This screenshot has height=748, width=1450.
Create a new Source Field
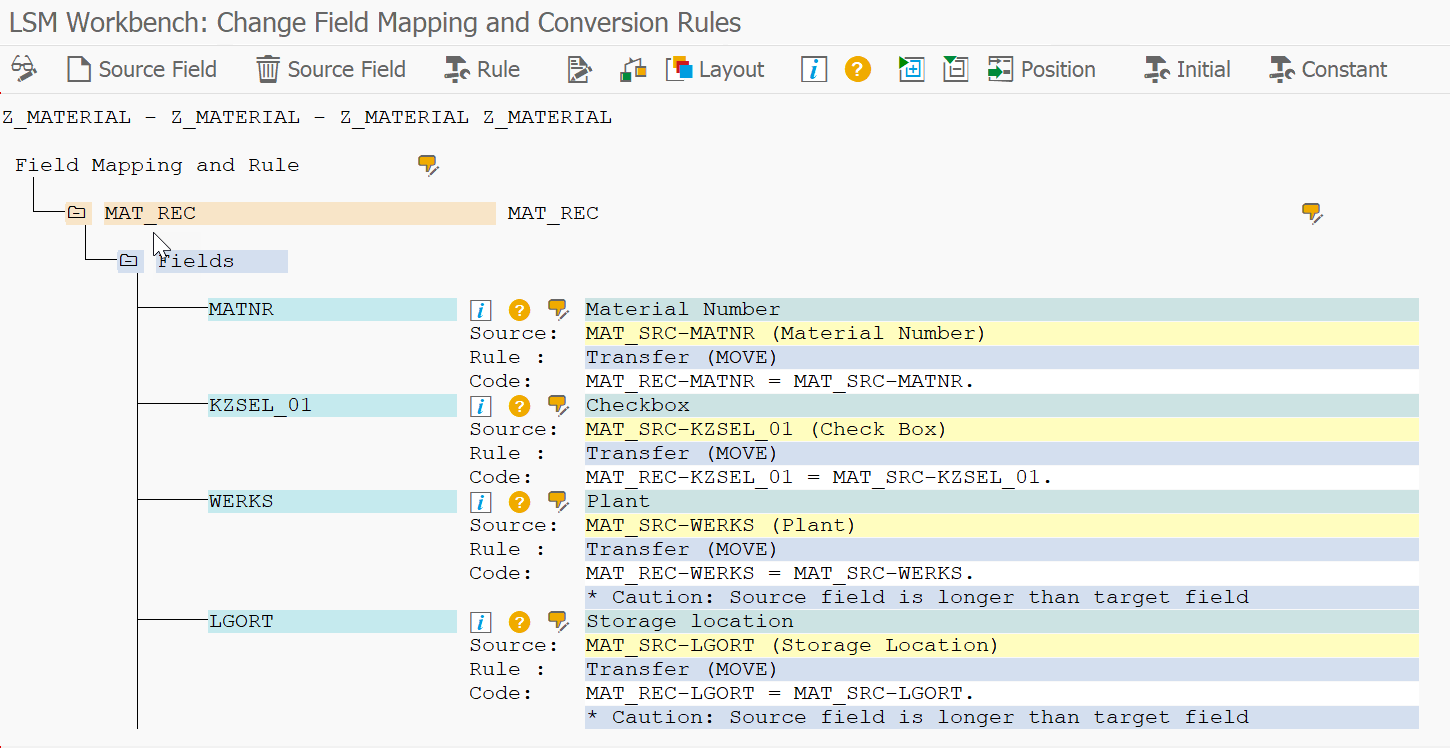pyautogui.click(x=142, y=69)
